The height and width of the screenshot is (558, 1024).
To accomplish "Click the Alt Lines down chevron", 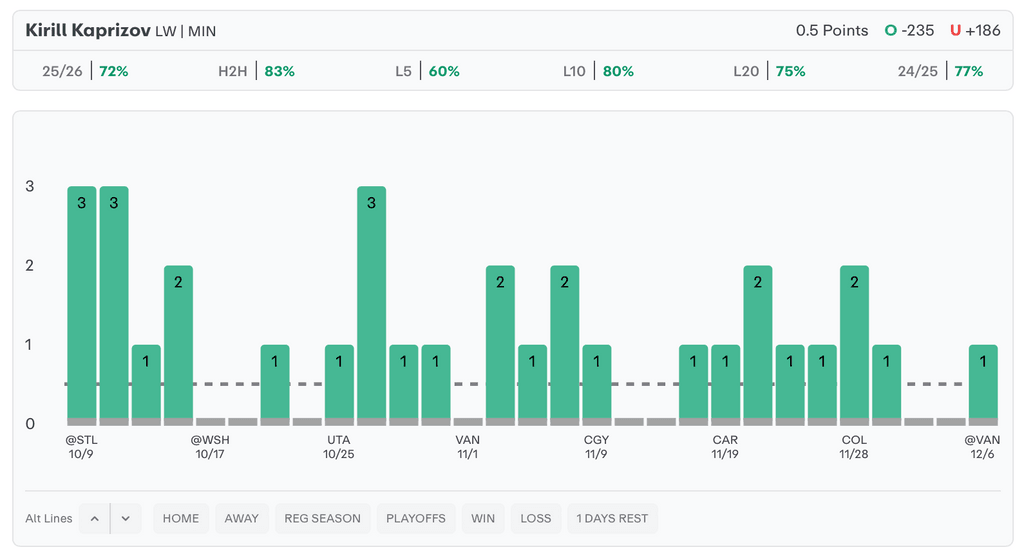I will 126,518.
